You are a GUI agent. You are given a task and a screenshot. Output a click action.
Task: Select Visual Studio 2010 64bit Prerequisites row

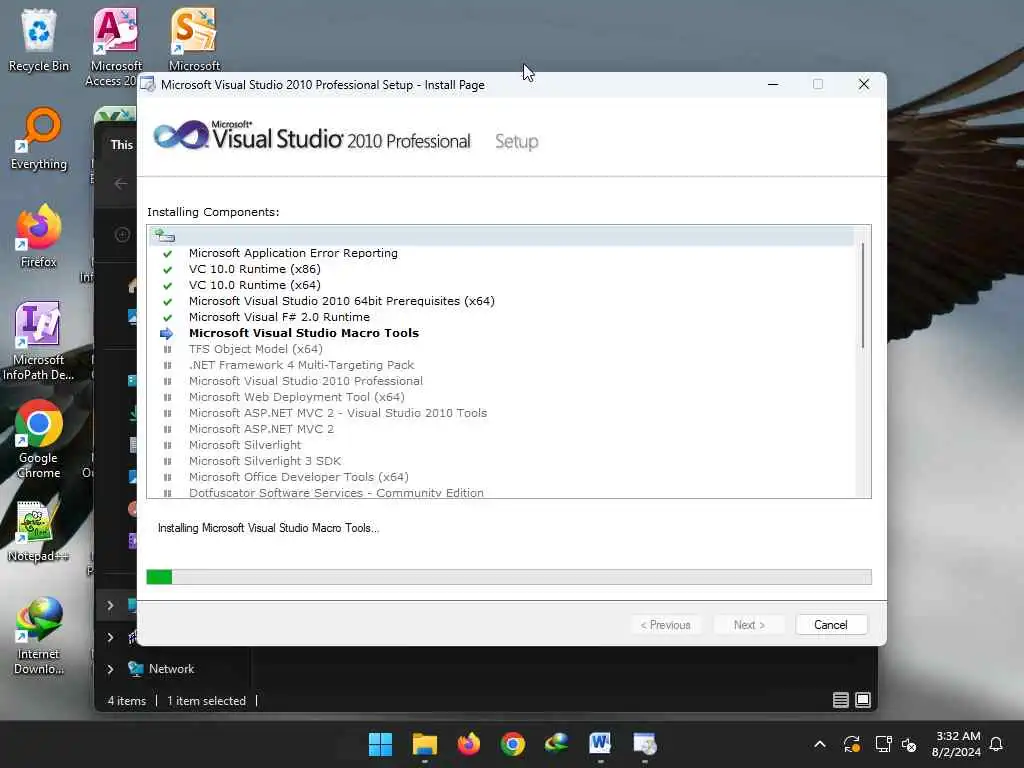click(342, 301)
